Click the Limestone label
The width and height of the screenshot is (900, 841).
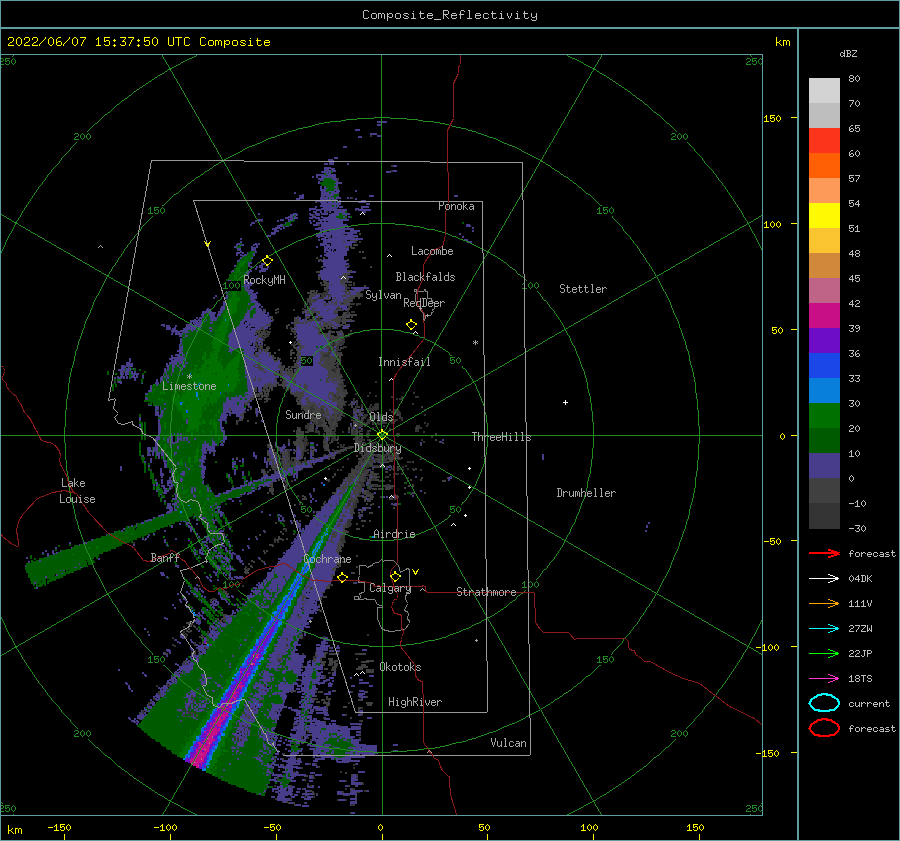click(189, 386)
